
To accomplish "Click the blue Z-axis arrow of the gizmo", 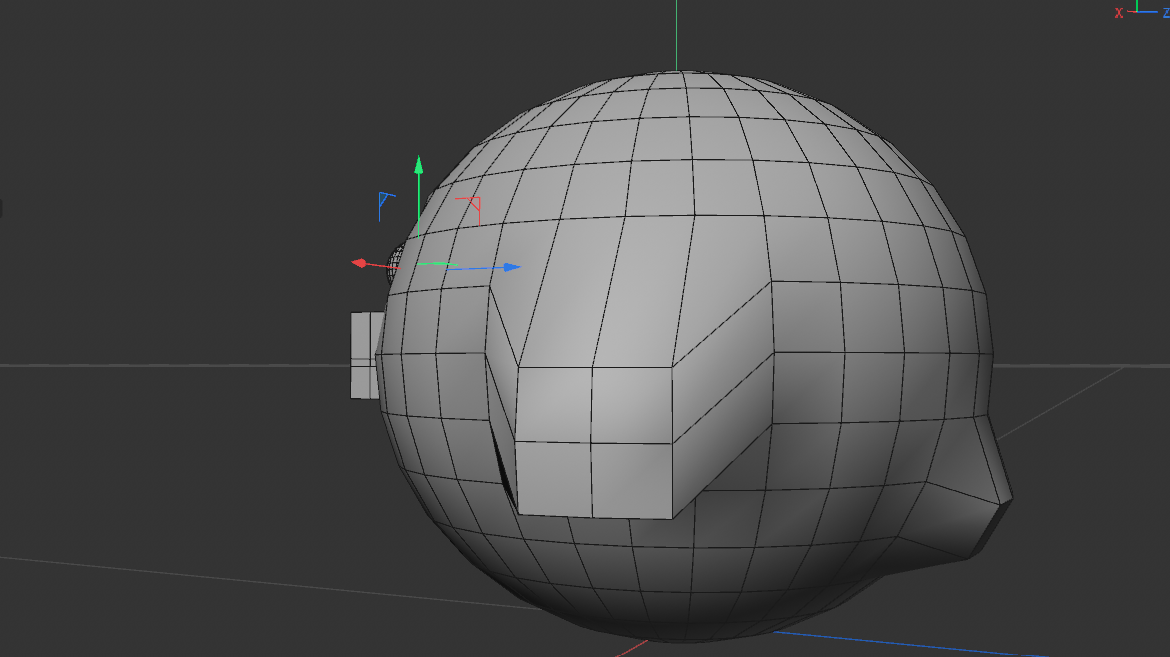I will tap(512, 267).
